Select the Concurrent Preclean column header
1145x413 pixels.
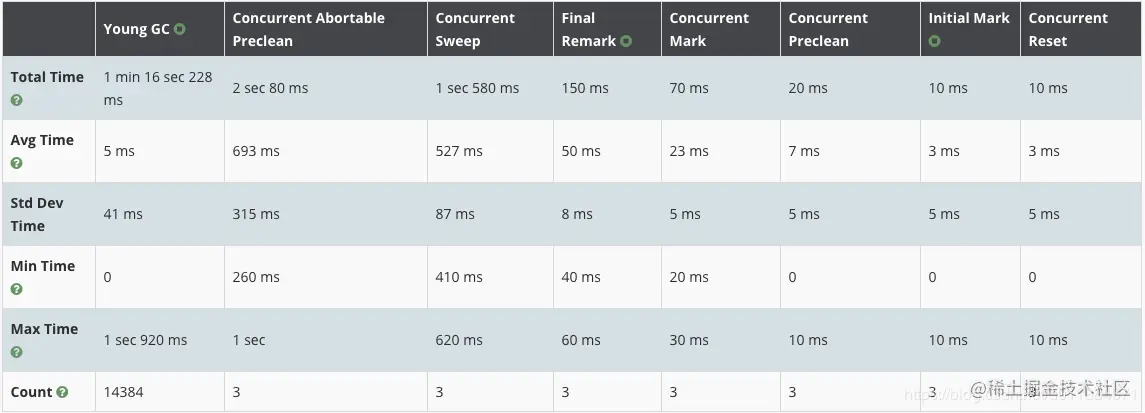pos(828,29)
